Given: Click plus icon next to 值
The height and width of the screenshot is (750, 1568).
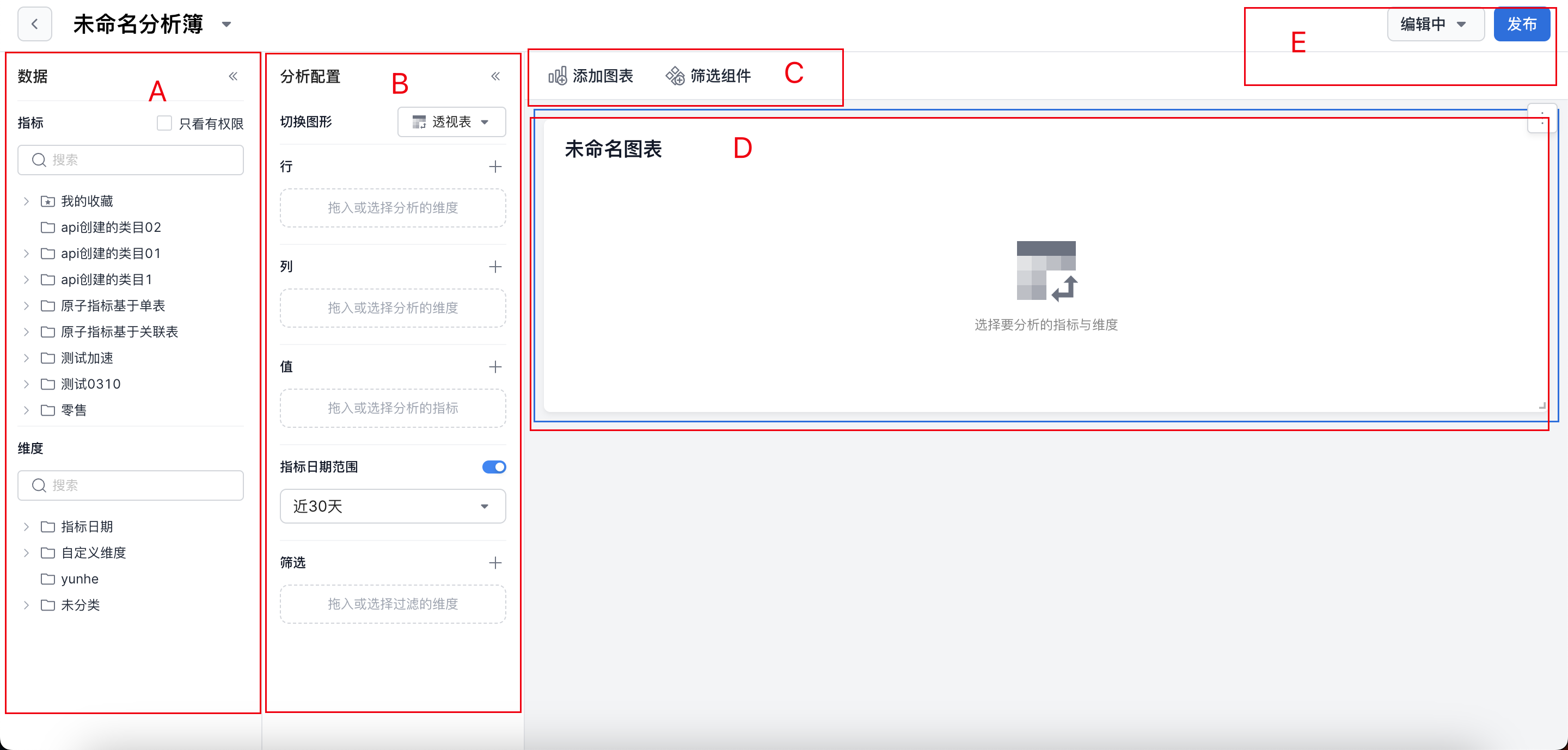Looking at the screenshot, I should [x=495, y=367].
